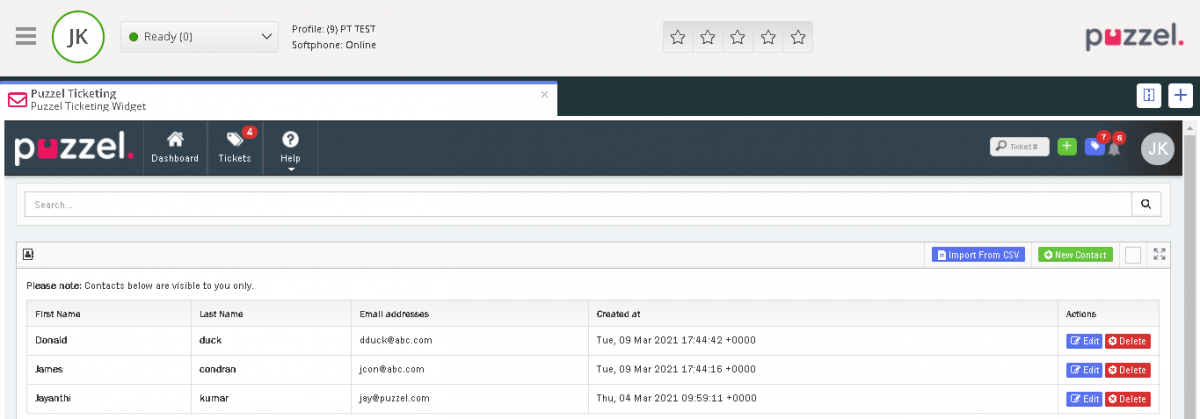Screen dimensions: 1200x419
Task: Delete the Donald duck contact
Action: (1128, 341)
